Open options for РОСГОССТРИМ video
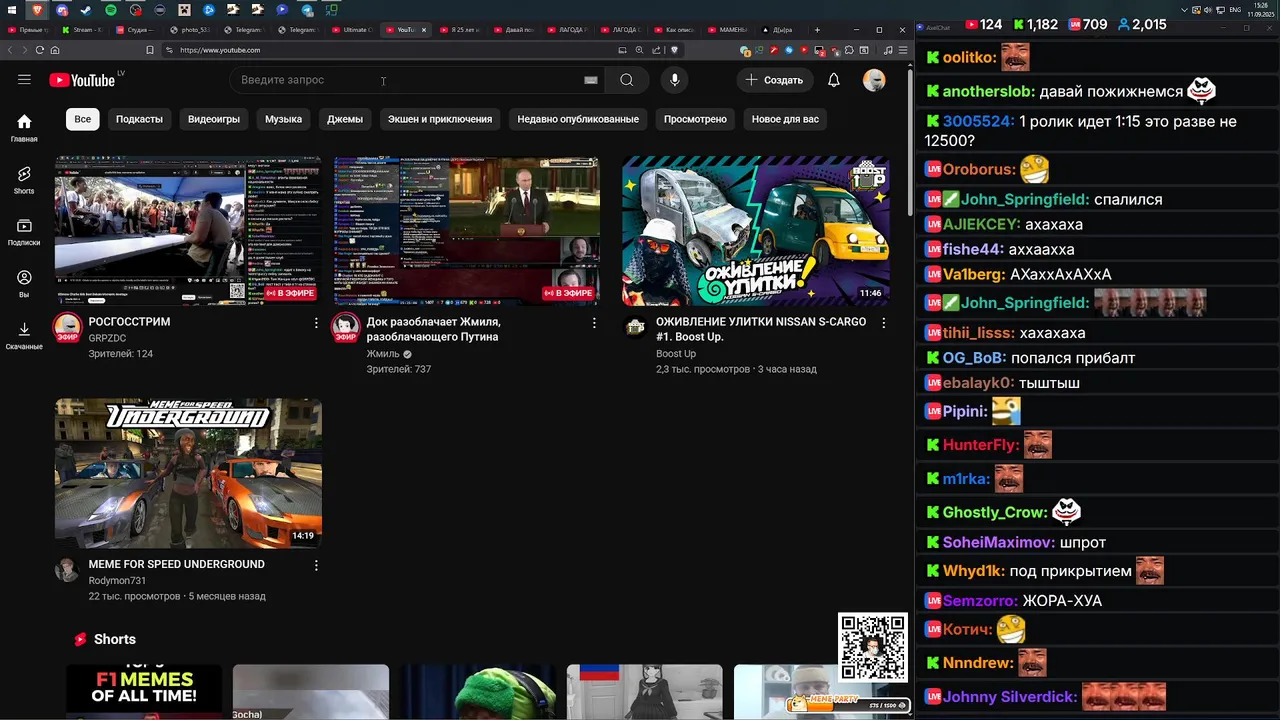This screenshot has height=720, width=1280. [x=316, y=323]
